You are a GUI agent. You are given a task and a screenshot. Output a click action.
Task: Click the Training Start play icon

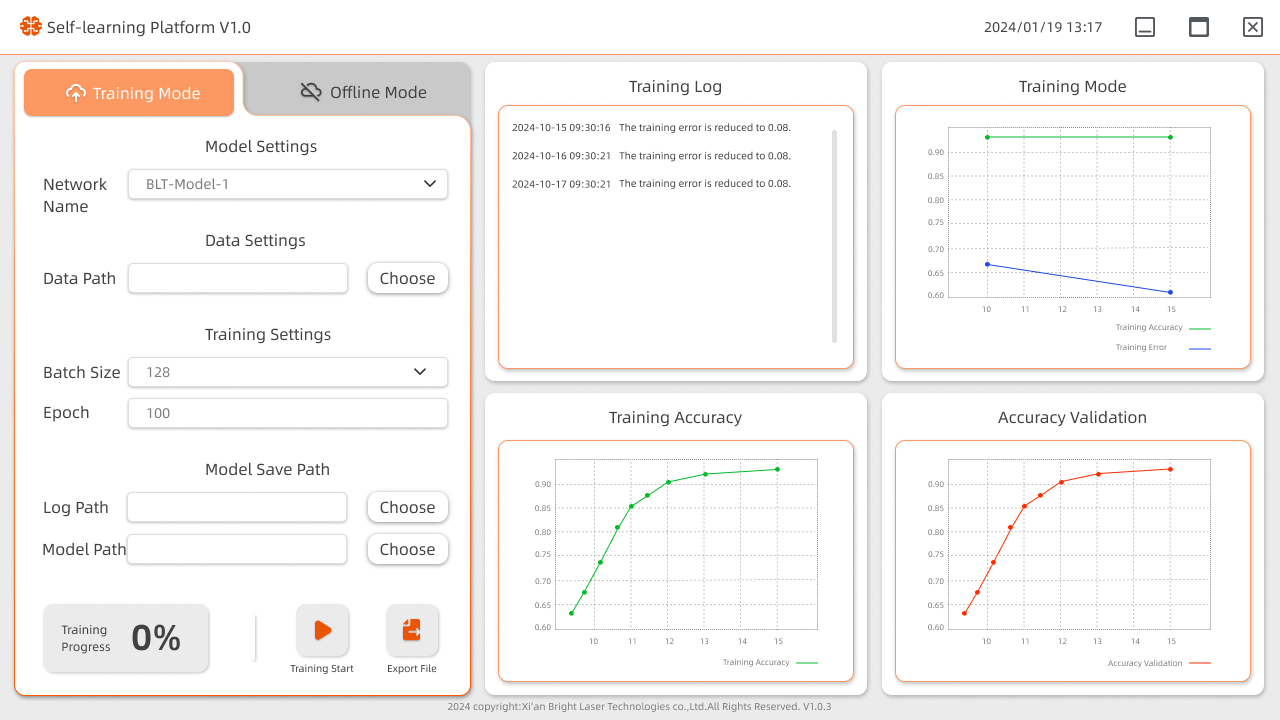pos(322,631)
